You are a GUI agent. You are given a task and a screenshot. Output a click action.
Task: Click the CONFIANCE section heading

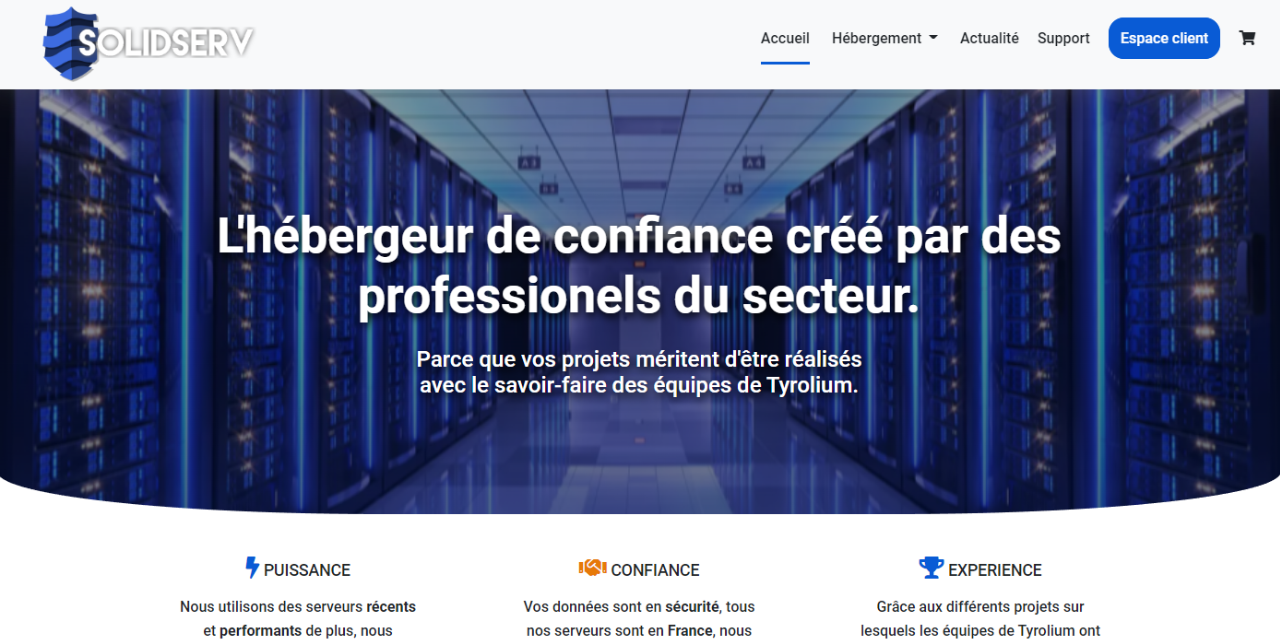[x=656, y=569]
